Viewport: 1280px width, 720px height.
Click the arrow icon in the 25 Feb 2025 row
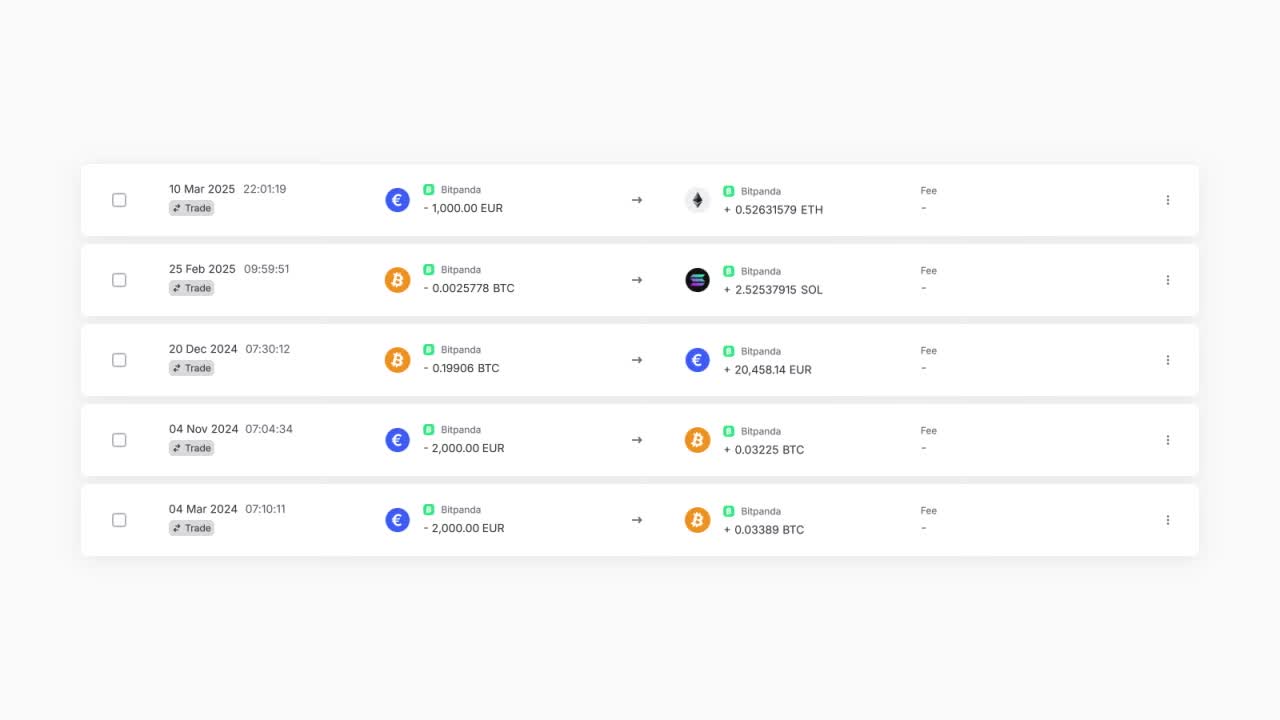(x=637, y=280)
